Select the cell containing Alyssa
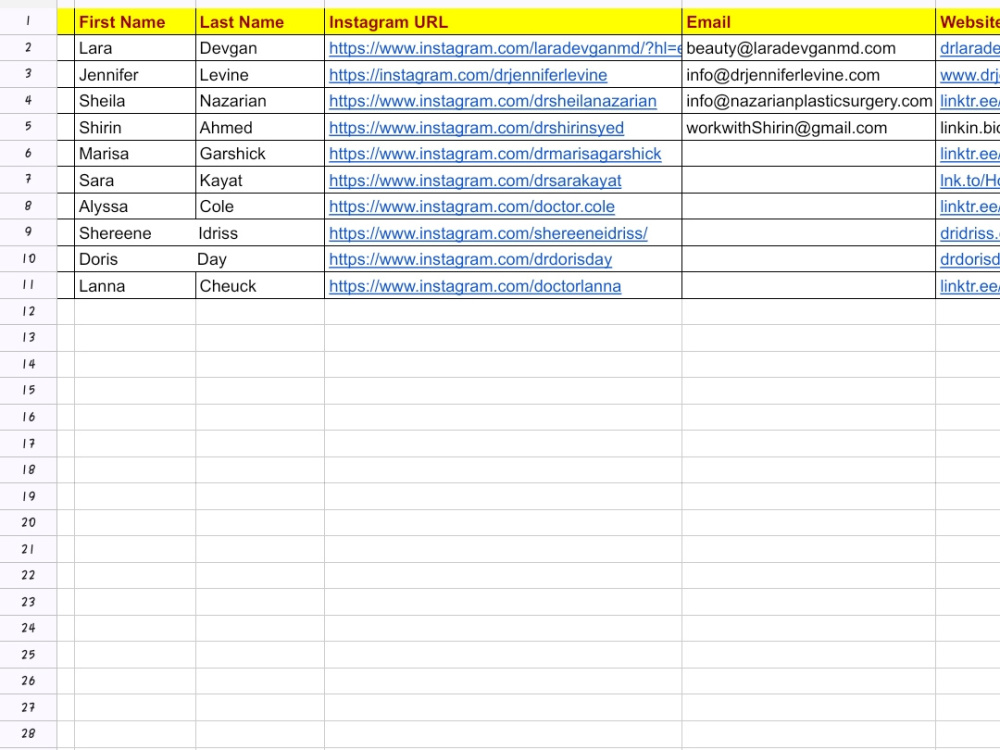The image size is (1000, 750). (x=135, y=207)
